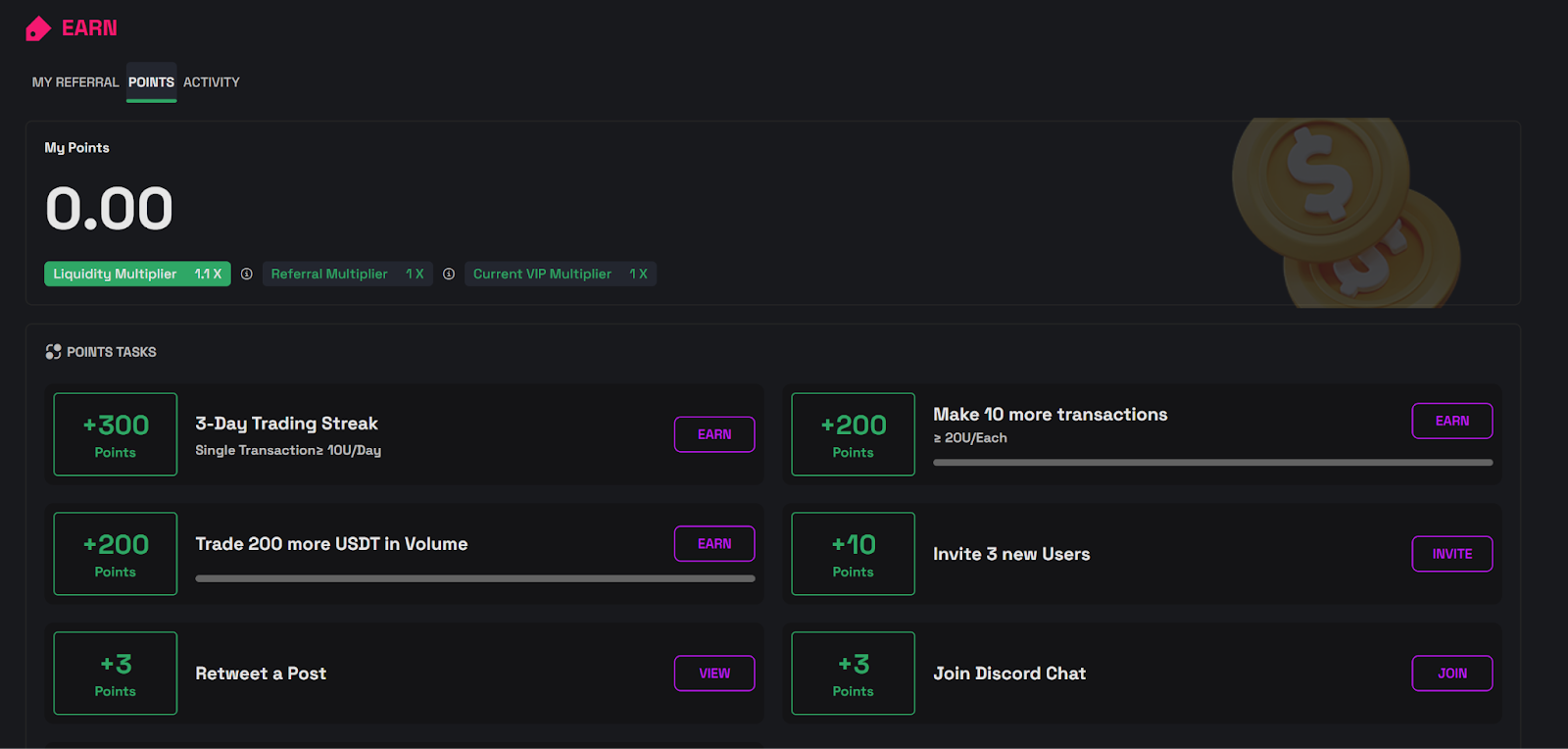
Task: Switch to the Activity tab
Action: (211, 82)
